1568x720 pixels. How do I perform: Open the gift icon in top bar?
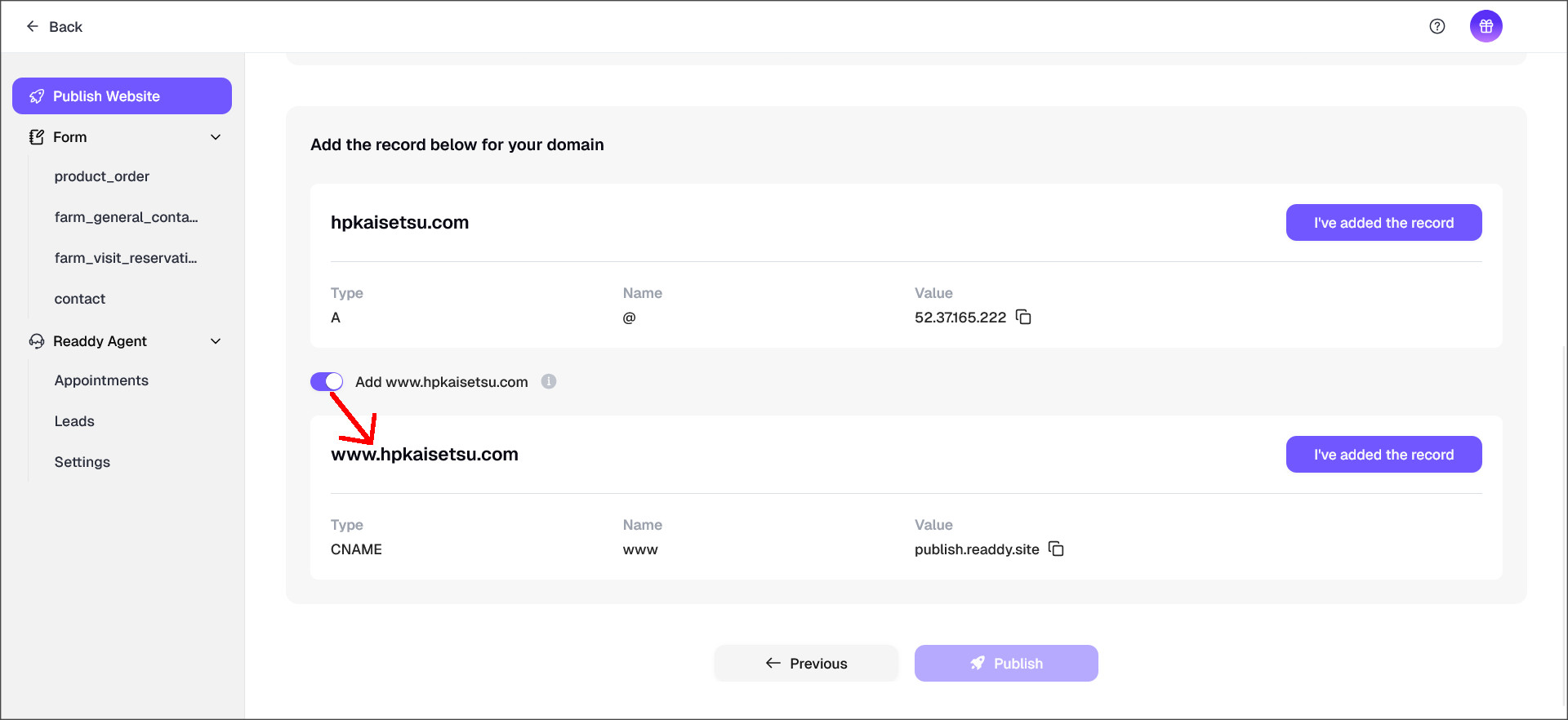[x=1486, y=26]
